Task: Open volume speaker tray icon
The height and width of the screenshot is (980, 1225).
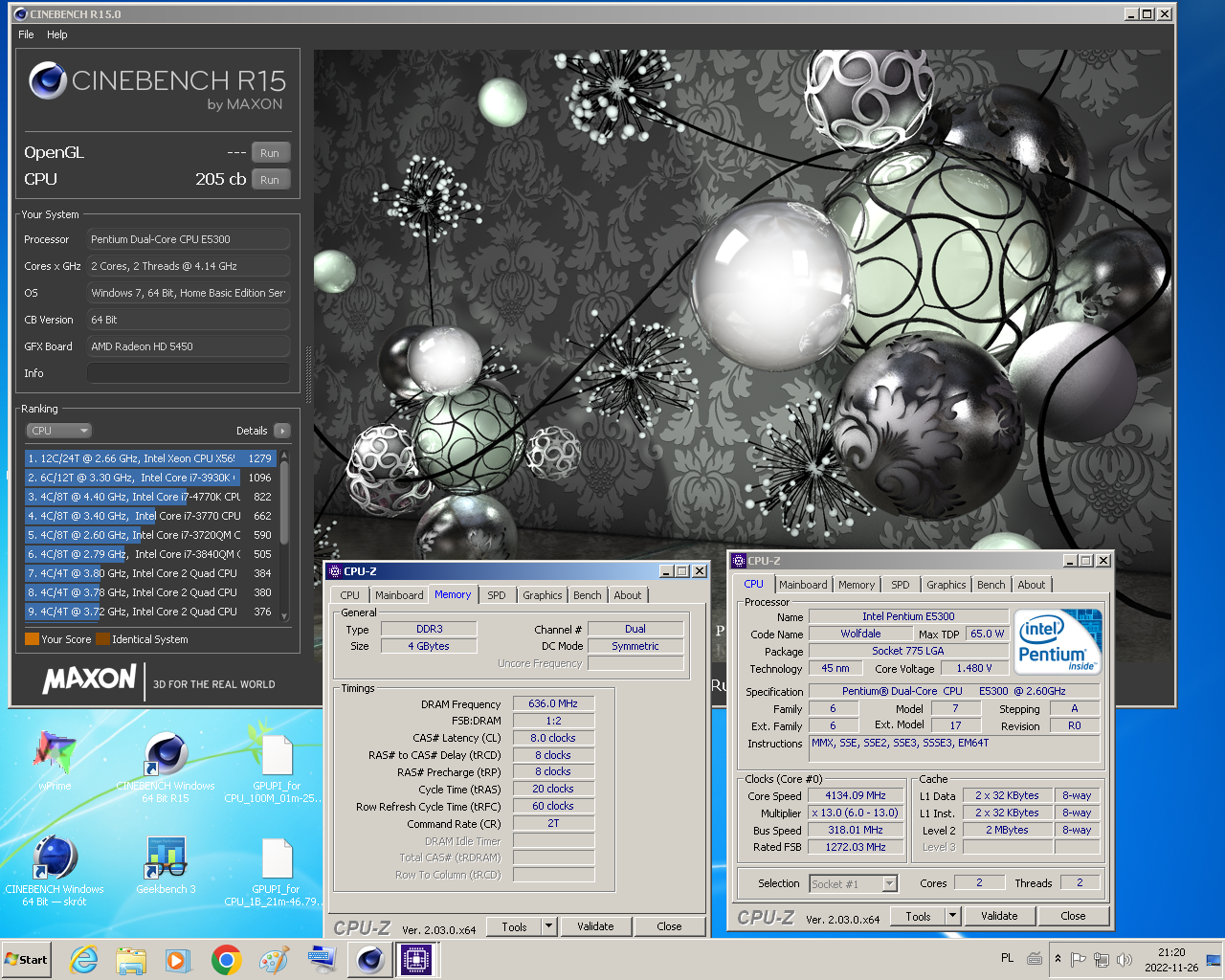Action: pos(1125,959)
